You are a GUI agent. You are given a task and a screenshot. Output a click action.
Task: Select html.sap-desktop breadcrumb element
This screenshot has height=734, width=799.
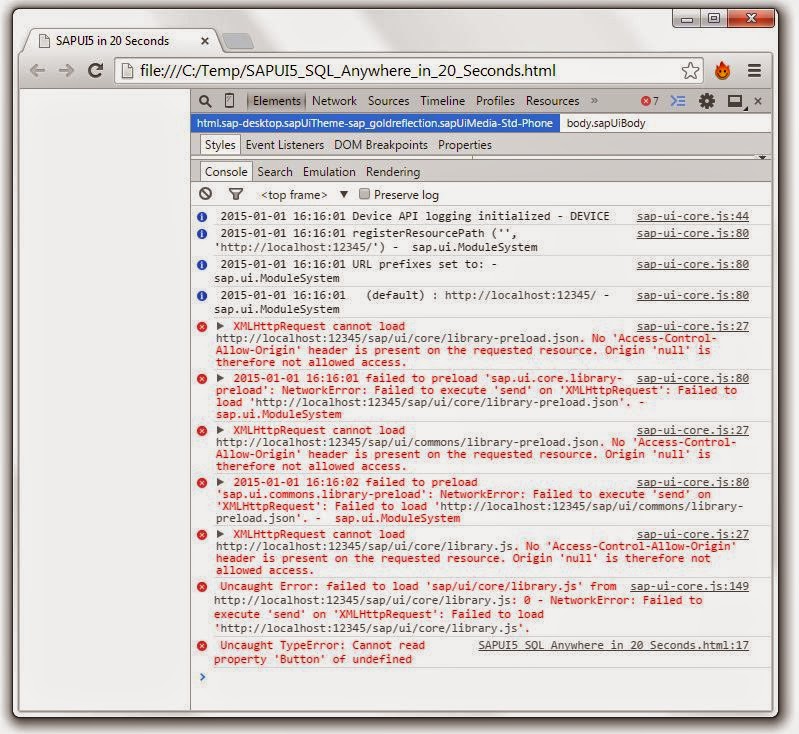pos(375,123)
